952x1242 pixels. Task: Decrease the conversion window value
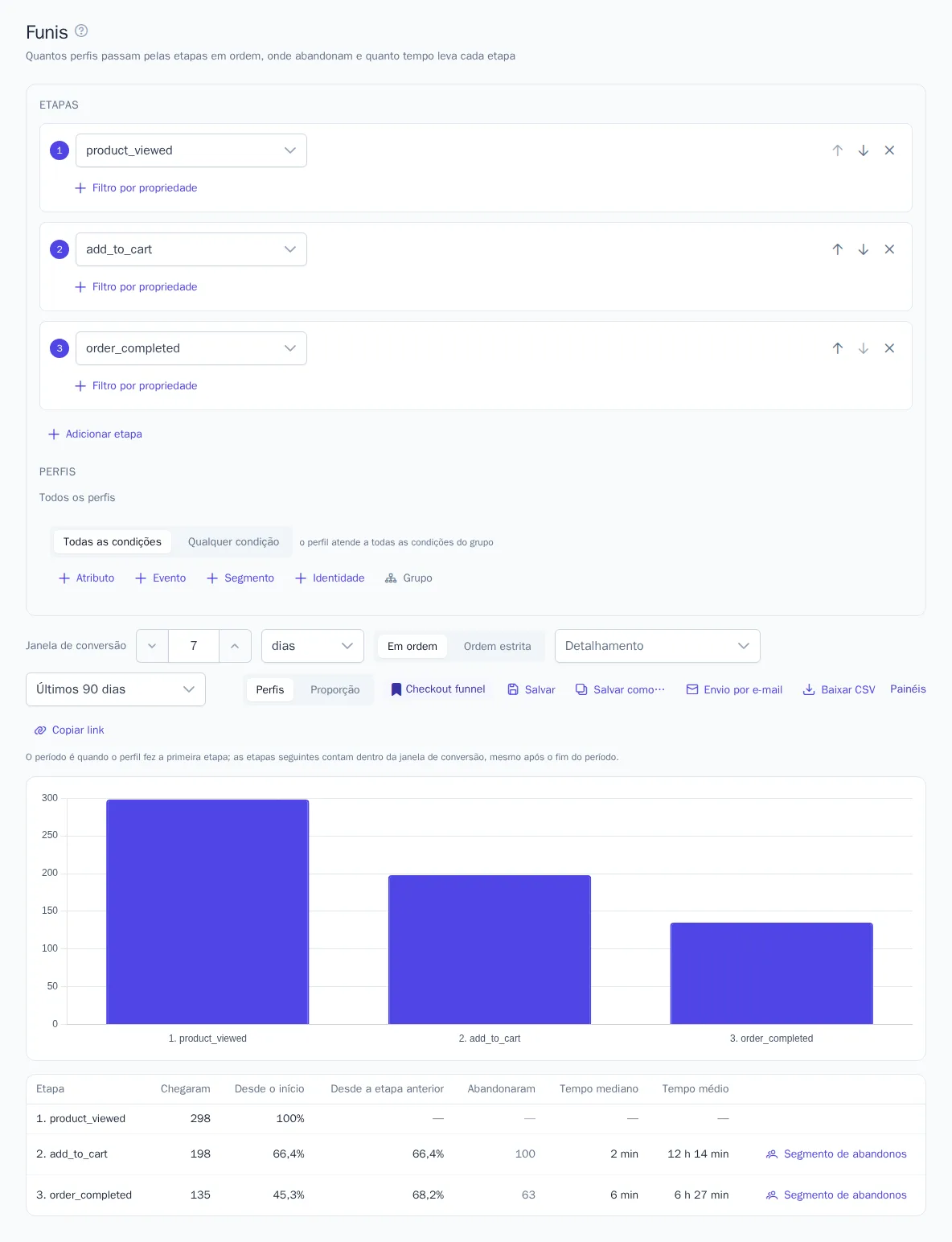(152, 646)
